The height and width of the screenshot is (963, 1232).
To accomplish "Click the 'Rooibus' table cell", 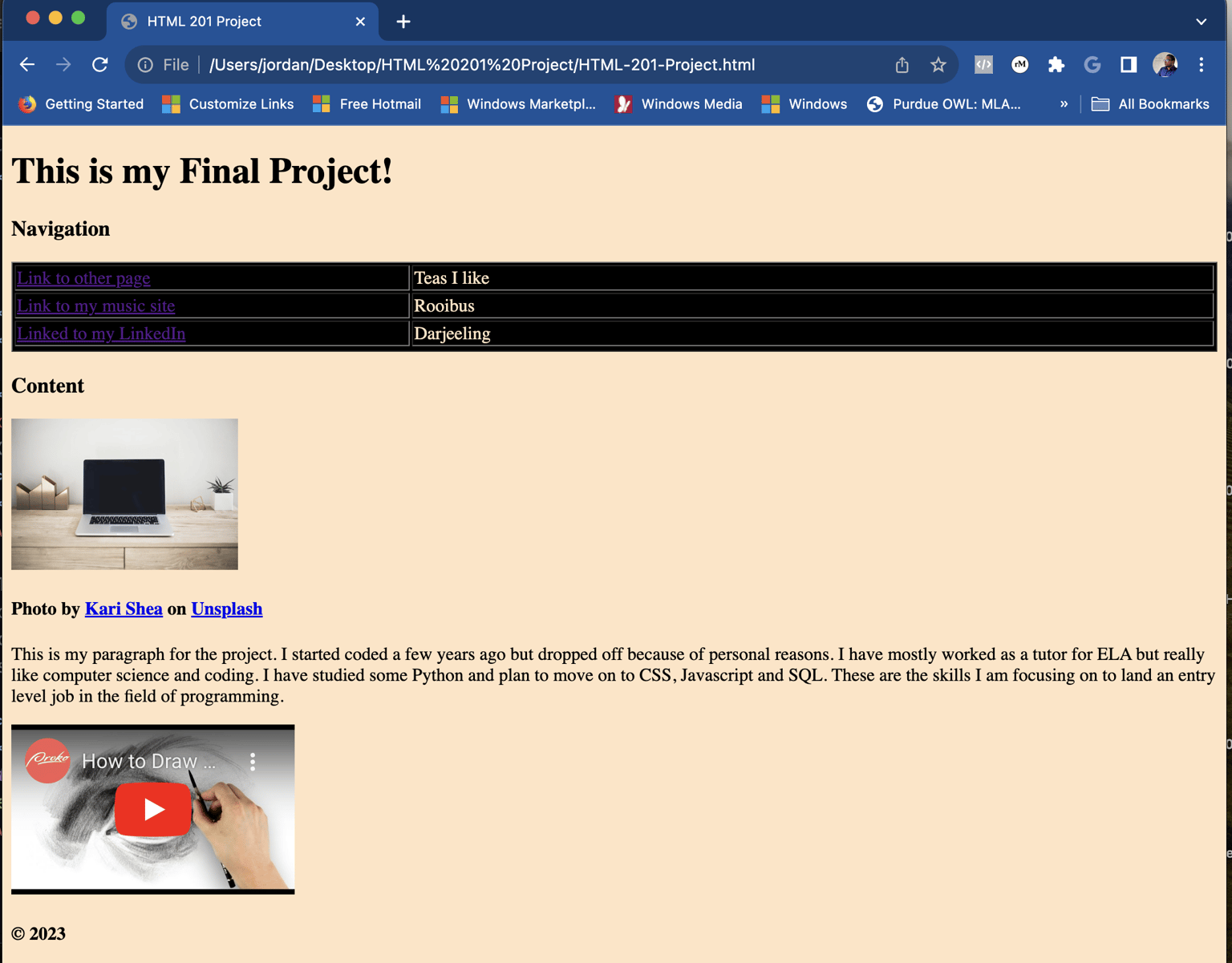I will (x=813, y=306).
